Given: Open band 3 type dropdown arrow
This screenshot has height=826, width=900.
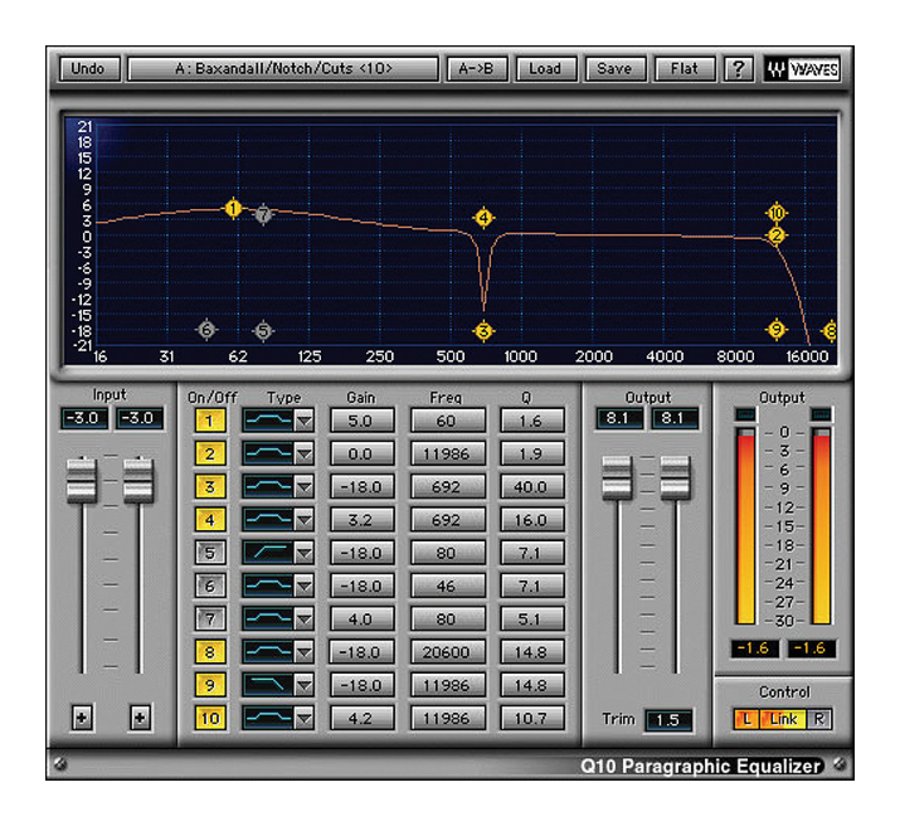Looking at the screenshot, I should (304, 487).
